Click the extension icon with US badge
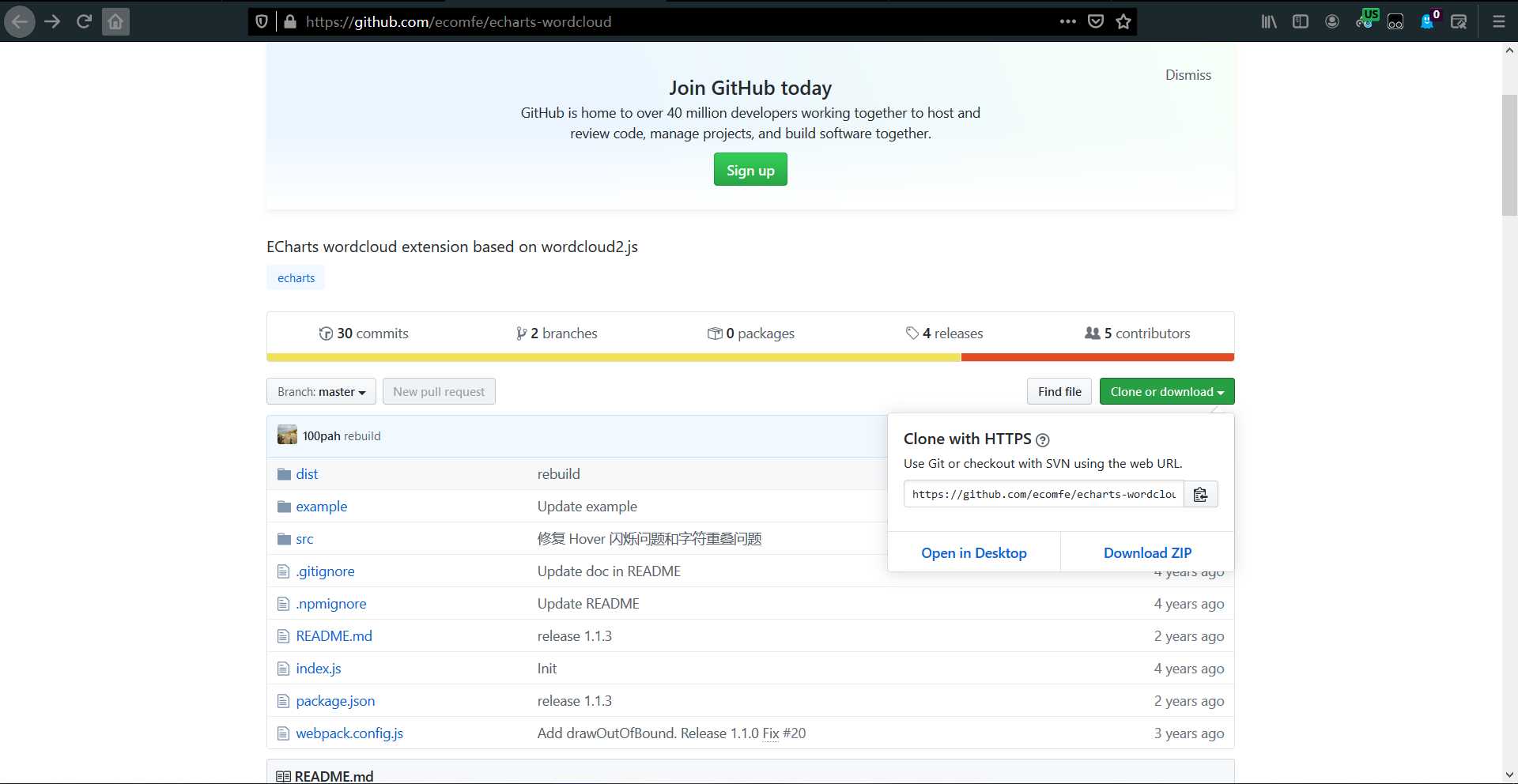 (1367, 20)
